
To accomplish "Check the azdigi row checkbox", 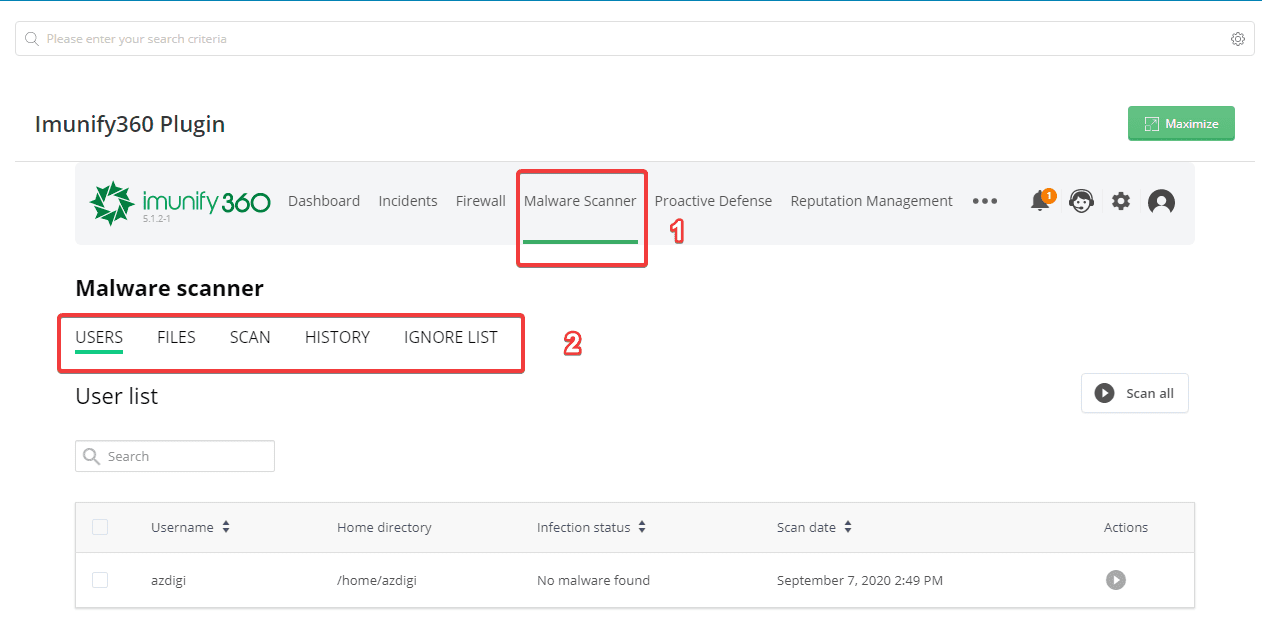I will pyautogui.click(x=100, y=580).
